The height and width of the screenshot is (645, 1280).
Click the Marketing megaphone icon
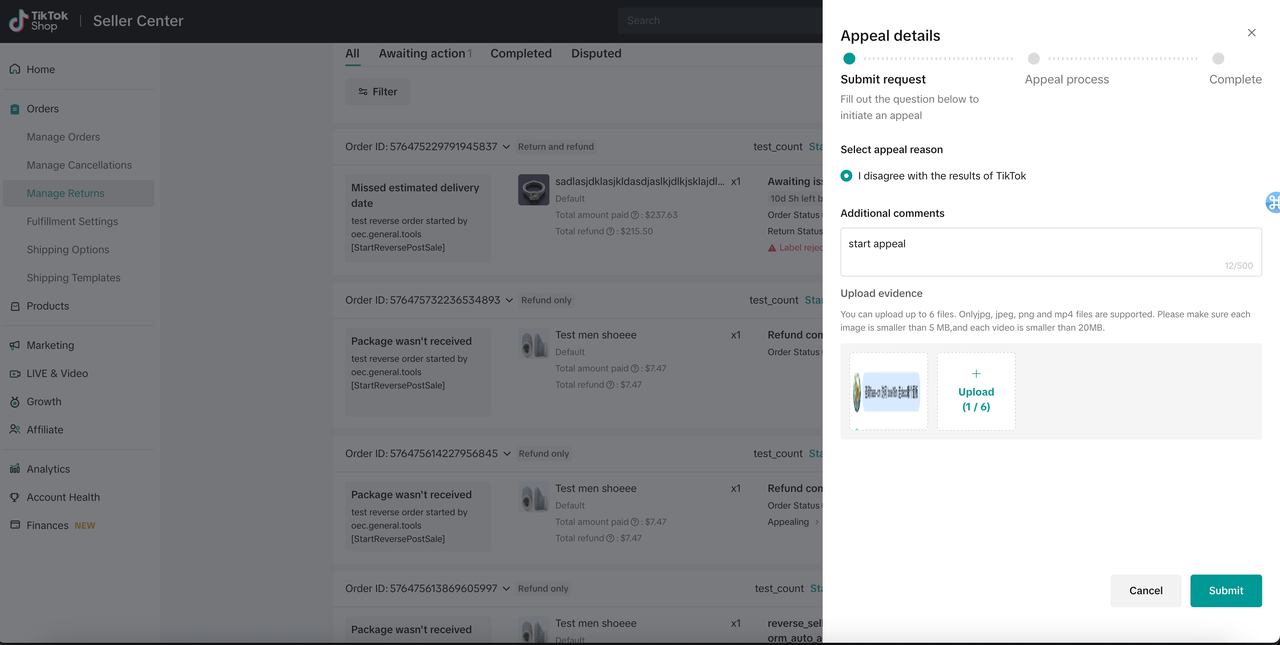click(15, 345)
